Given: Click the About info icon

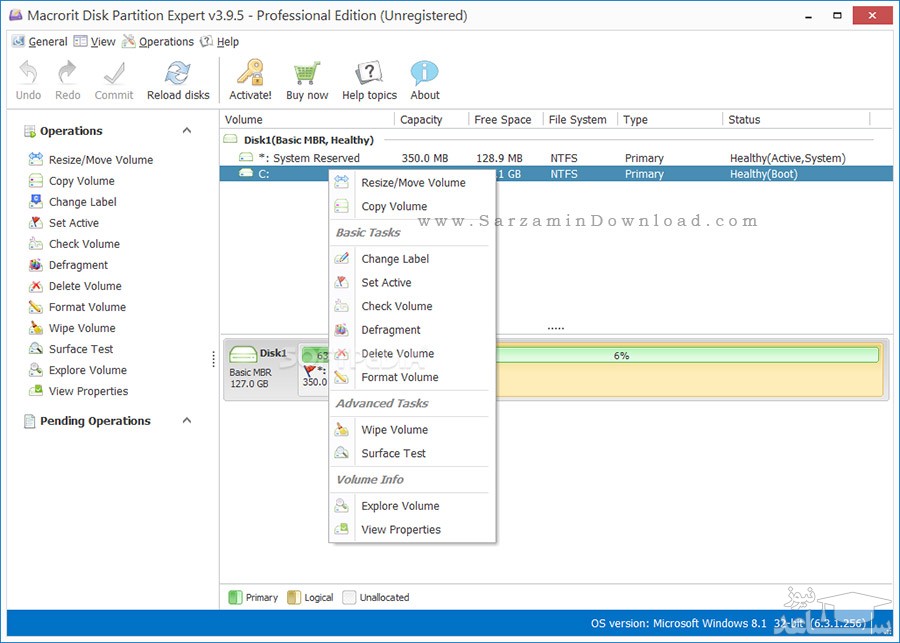Looking at the screenshot, I should click(x=424, y=75).
